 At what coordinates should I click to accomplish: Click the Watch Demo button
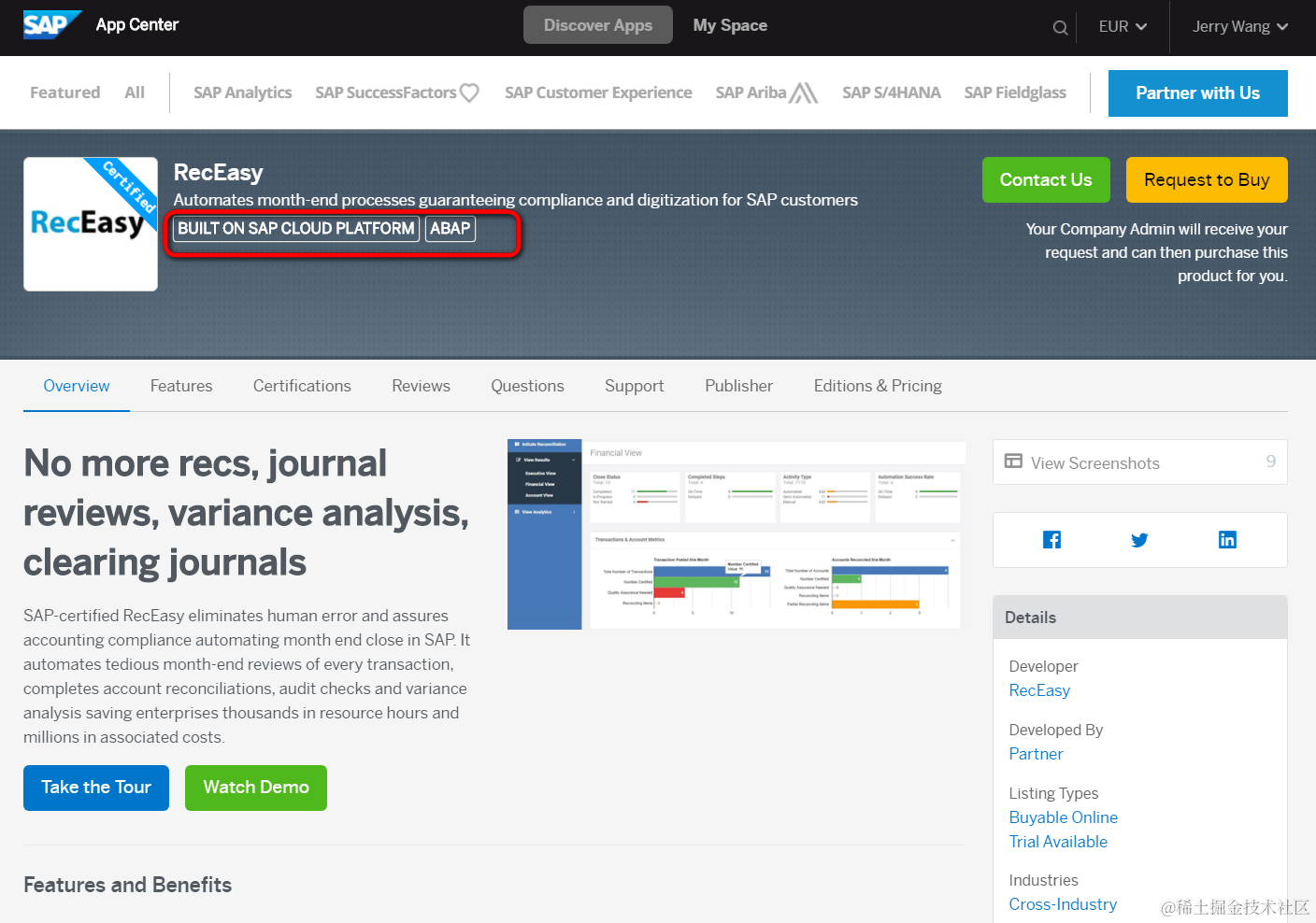[256, 788]
